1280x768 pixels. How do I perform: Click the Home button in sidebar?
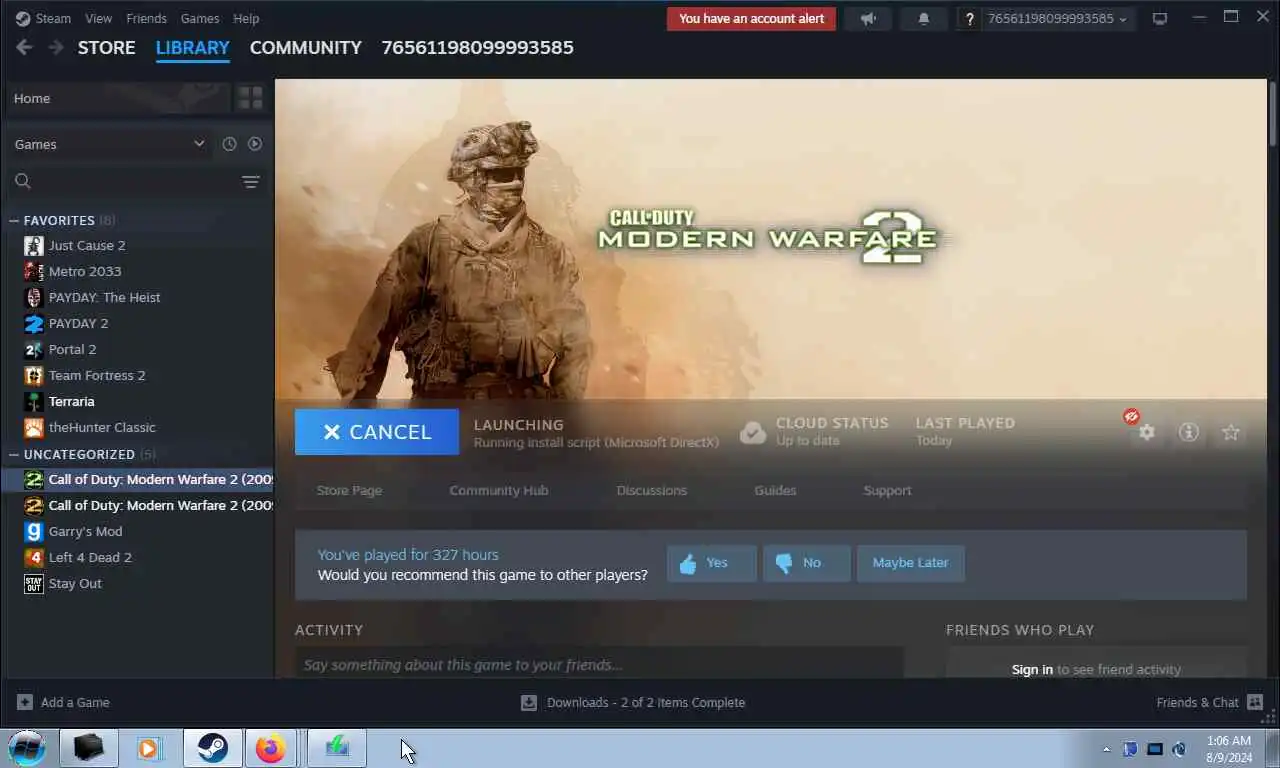[x=117, y=98]
